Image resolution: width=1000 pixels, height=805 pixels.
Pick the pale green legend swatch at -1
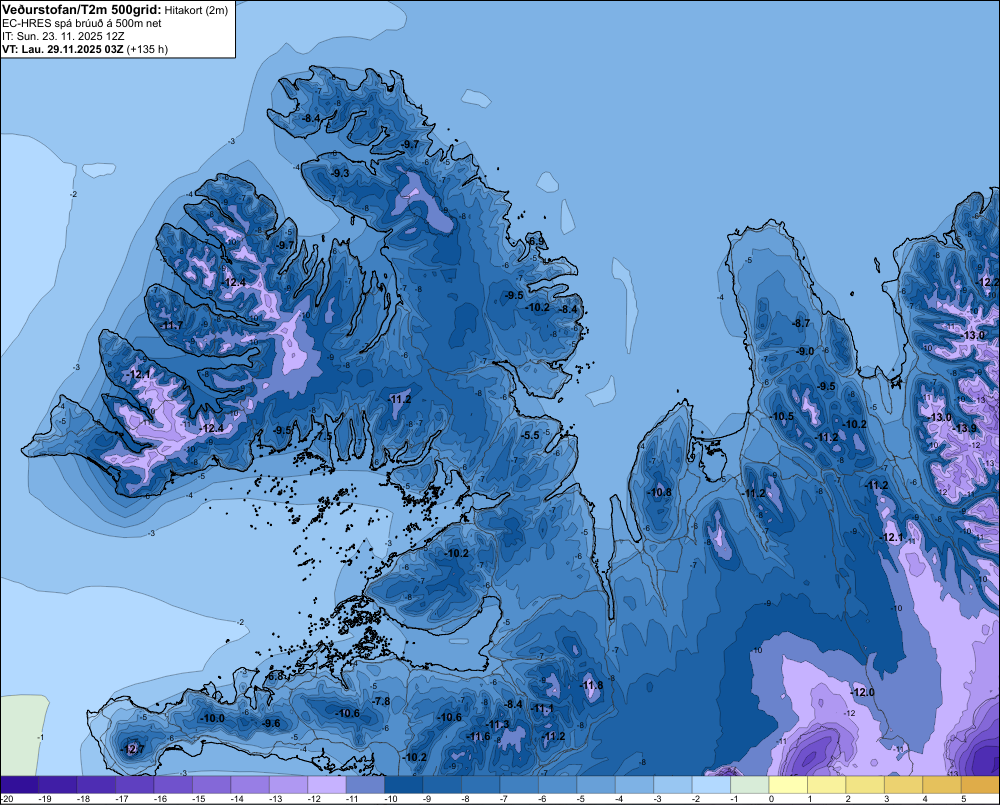[749, 785]
